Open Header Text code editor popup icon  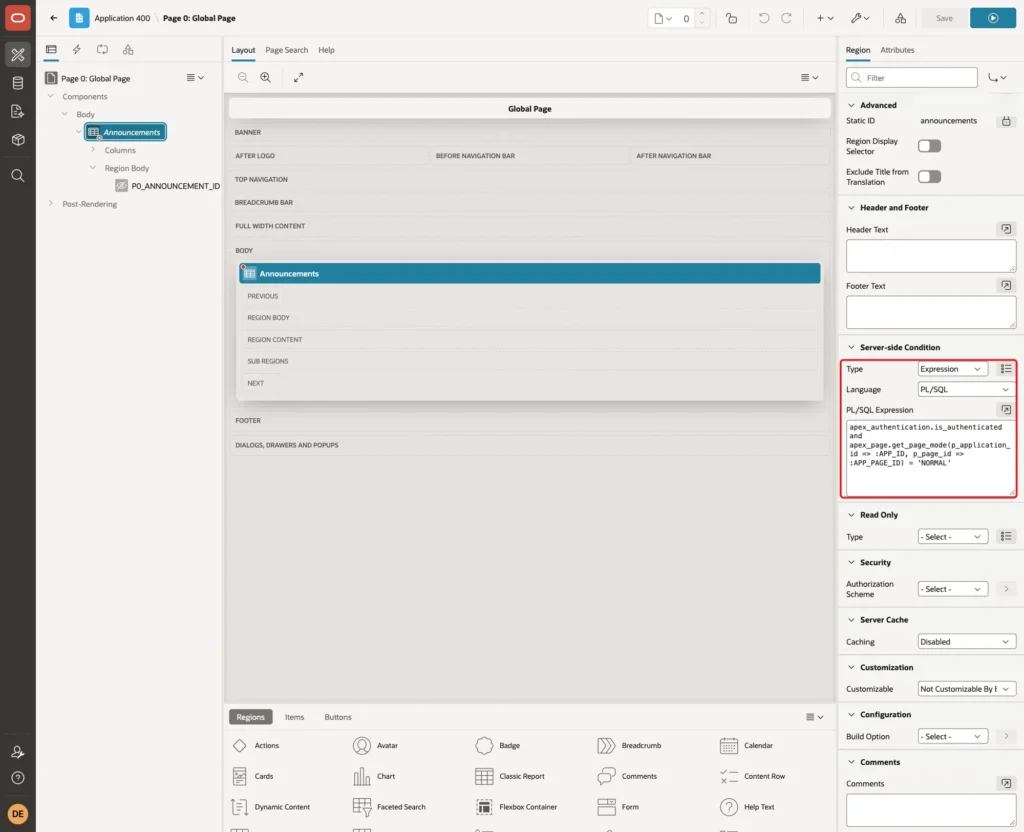(1006, 229)
